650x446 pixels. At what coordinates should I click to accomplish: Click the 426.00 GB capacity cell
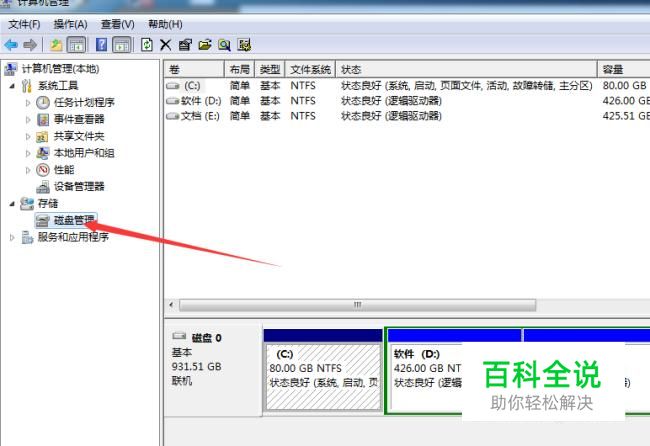tap(626, 101)
